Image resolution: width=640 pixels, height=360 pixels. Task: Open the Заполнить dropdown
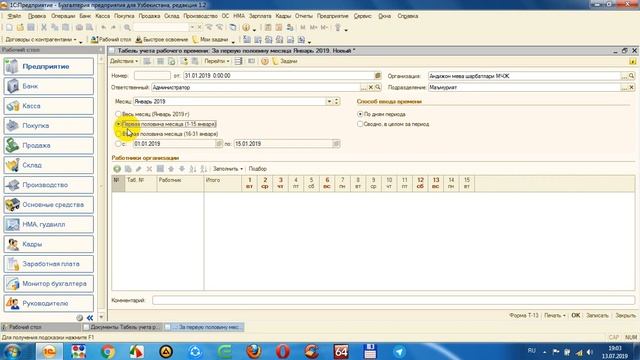(228, 169)
